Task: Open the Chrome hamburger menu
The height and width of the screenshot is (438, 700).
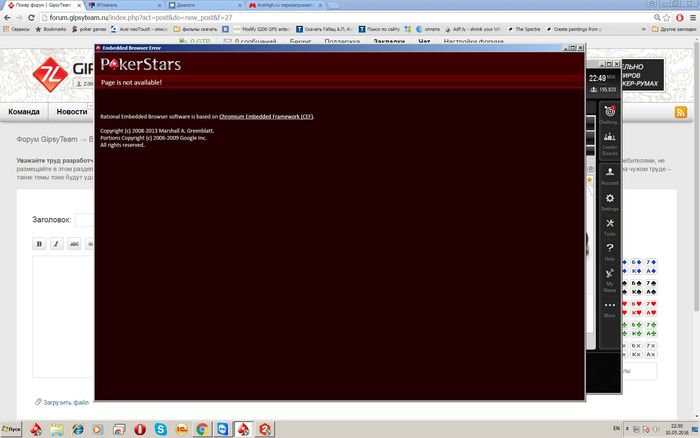Action: coord(693,17)
